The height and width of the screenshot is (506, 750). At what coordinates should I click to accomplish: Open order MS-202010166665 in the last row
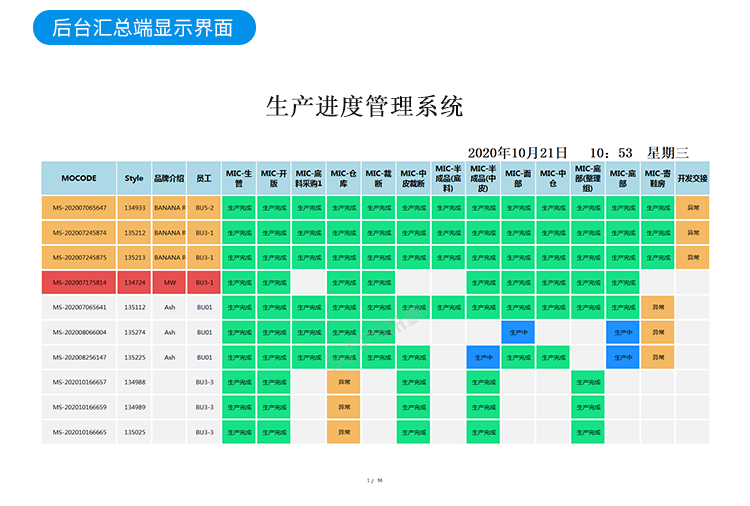[79, 433]
